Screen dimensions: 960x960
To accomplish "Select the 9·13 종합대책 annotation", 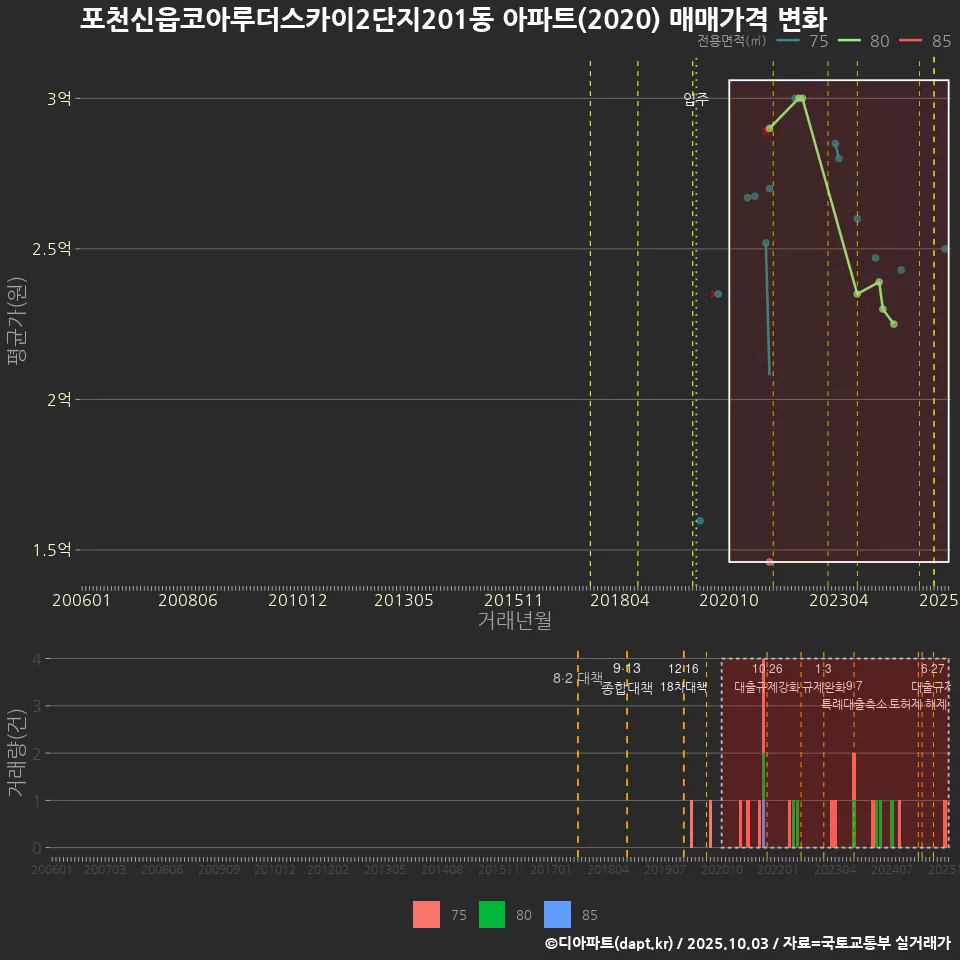I will [625, 678].
